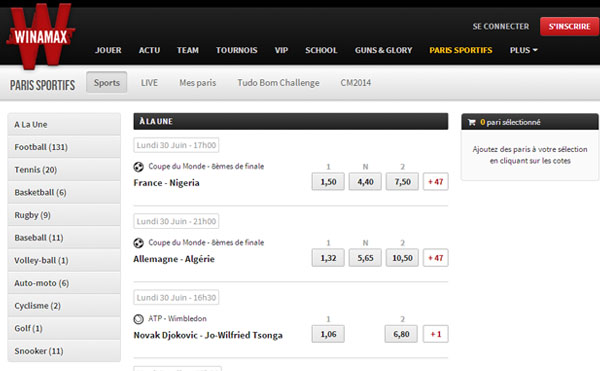Show +47 more bets for Allemagne - Algérie
The image size is (600, 371).
point(435,258)
